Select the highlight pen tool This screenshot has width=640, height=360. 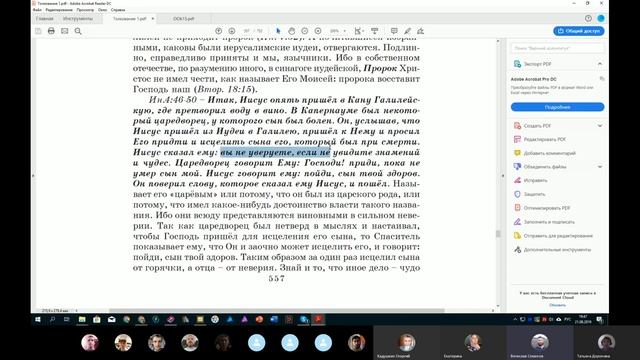(407, 31)
